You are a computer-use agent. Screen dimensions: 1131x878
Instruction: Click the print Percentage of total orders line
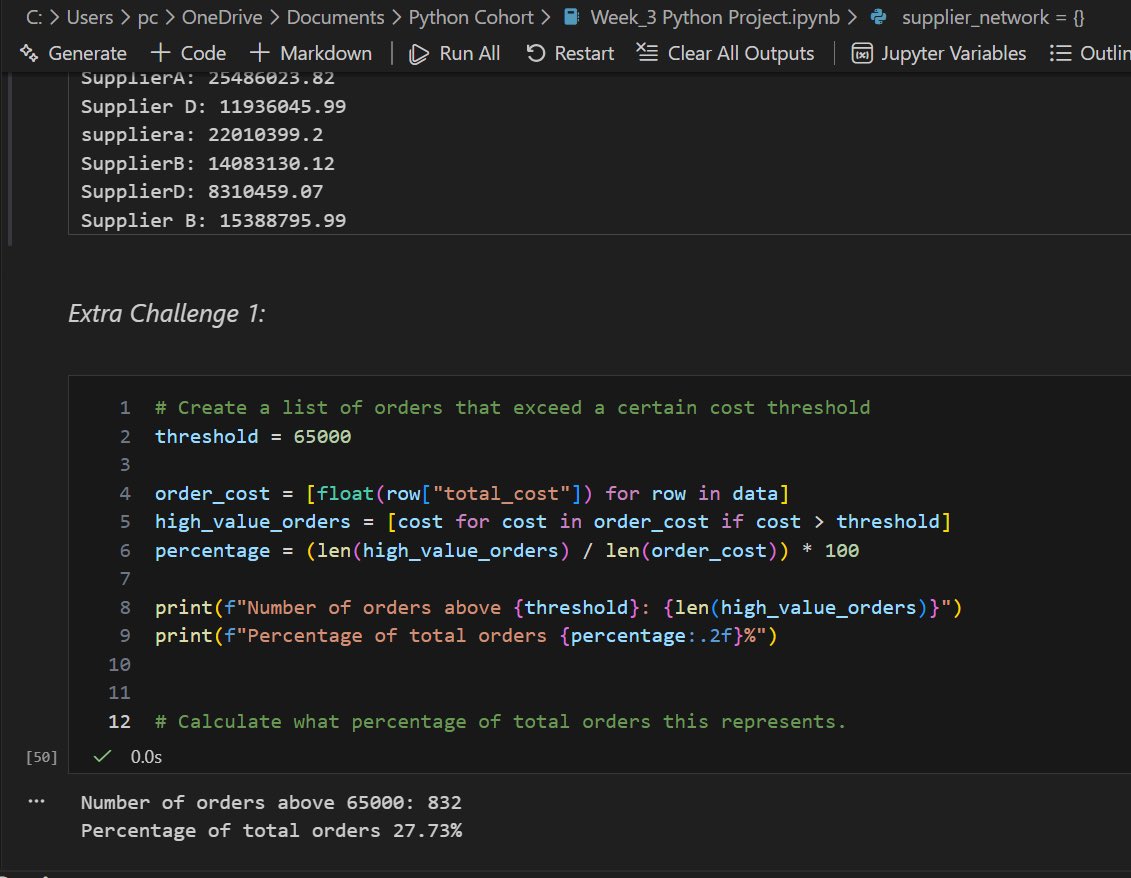[x=466, y=635]
